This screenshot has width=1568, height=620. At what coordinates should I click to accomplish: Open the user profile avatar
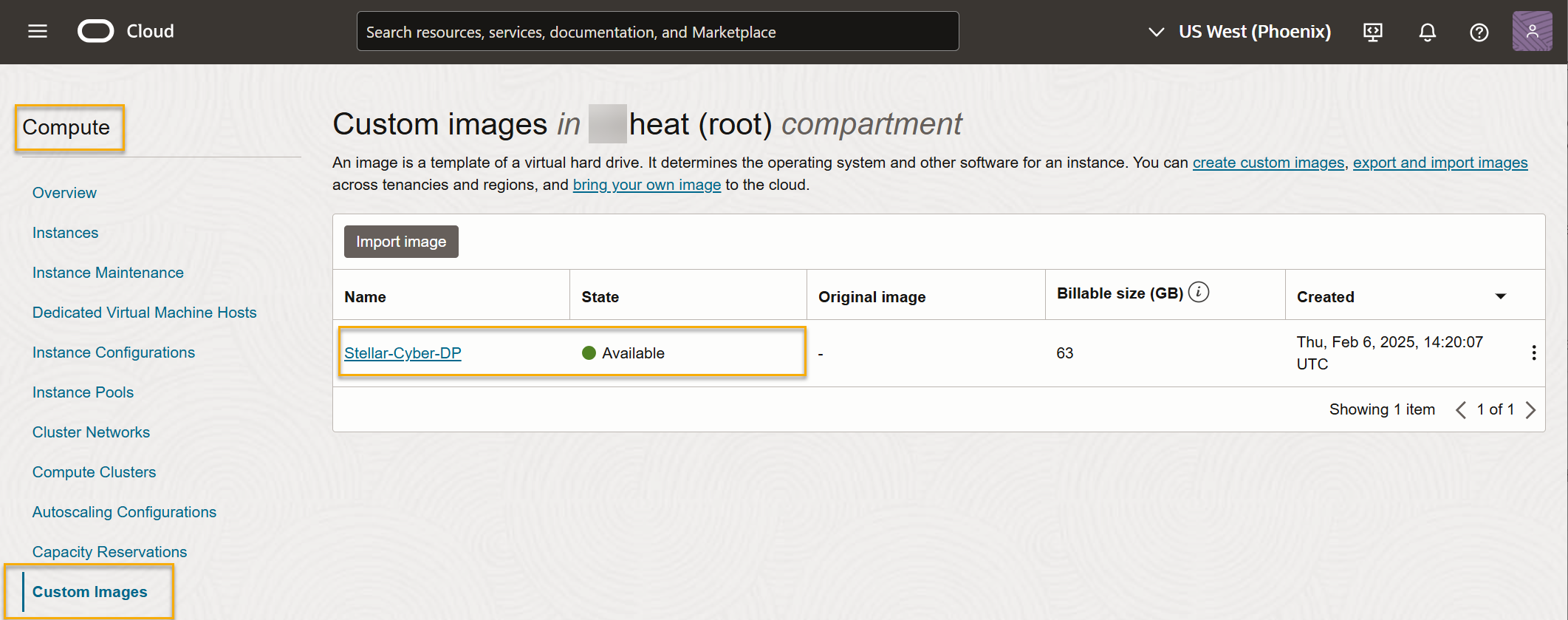(x=1532, y=31)
